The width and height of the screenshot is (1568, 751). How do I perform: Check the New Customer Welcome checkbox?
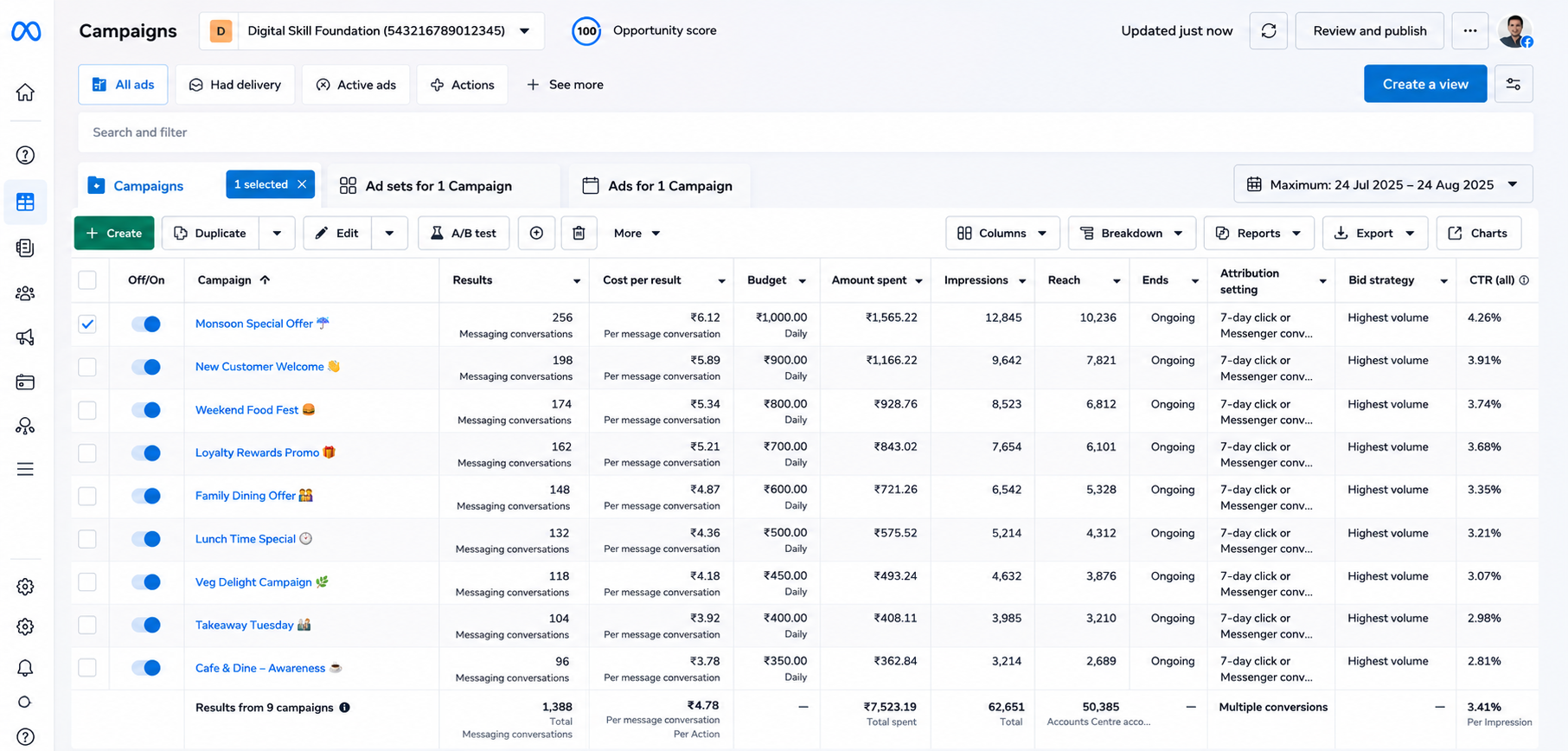tap(87, 367)
